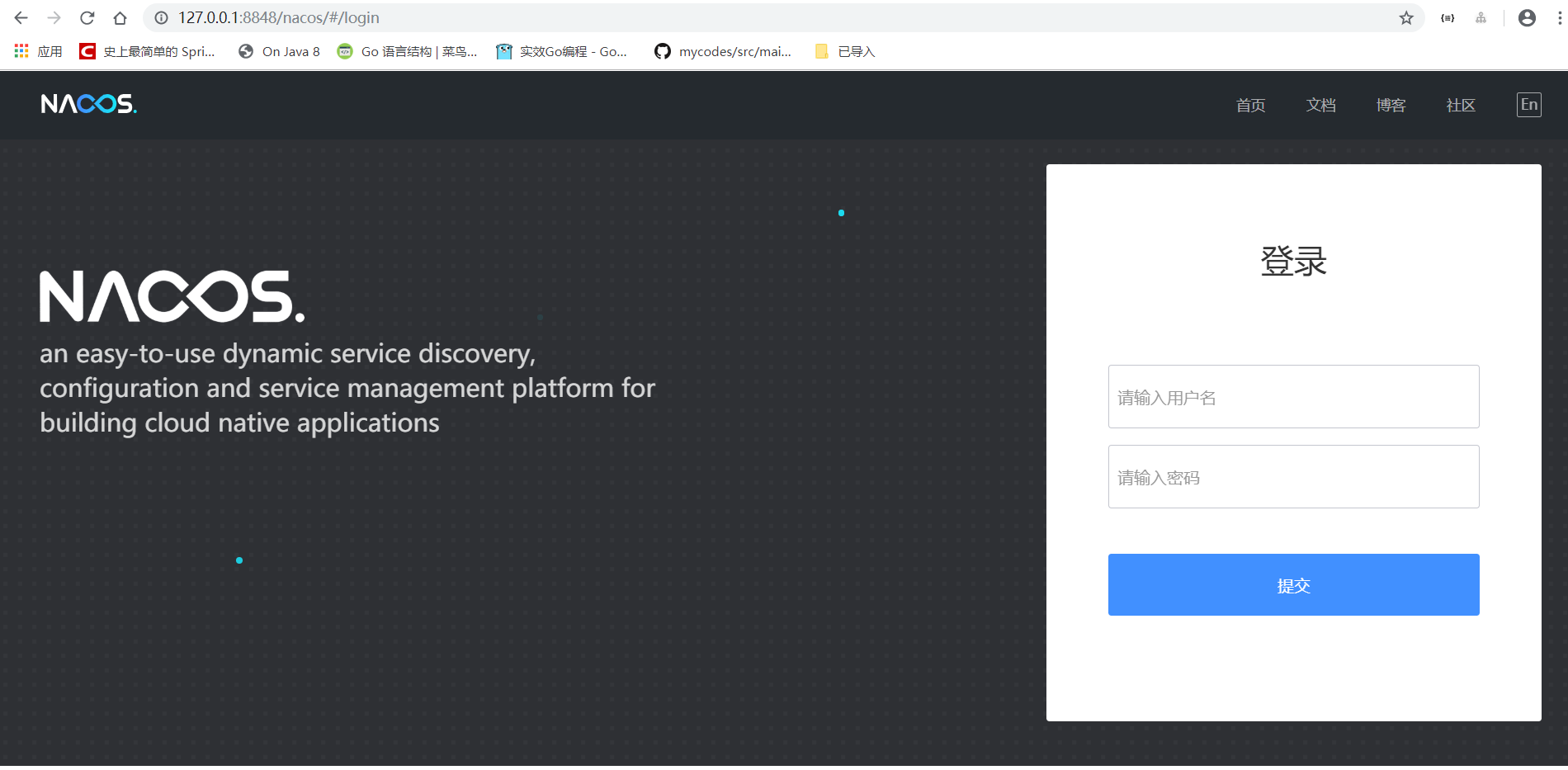
Task: Click the address bar URL text
Action: coord(279,17)
